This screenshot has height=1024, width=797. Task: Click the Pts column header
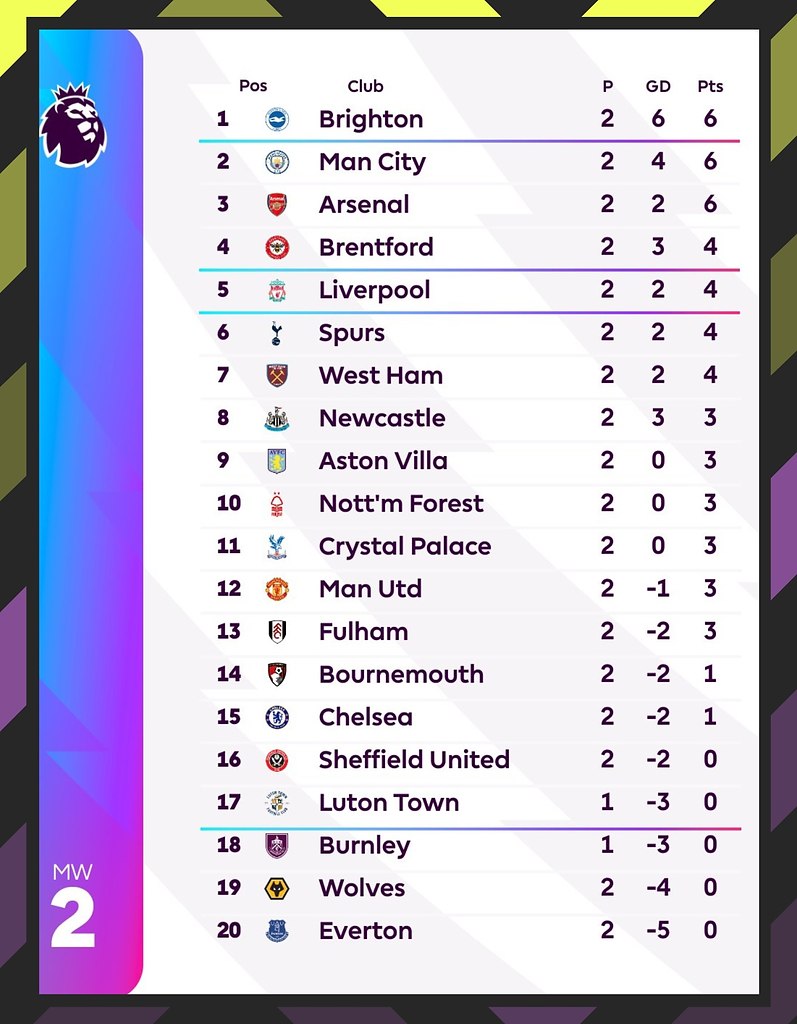710,86
